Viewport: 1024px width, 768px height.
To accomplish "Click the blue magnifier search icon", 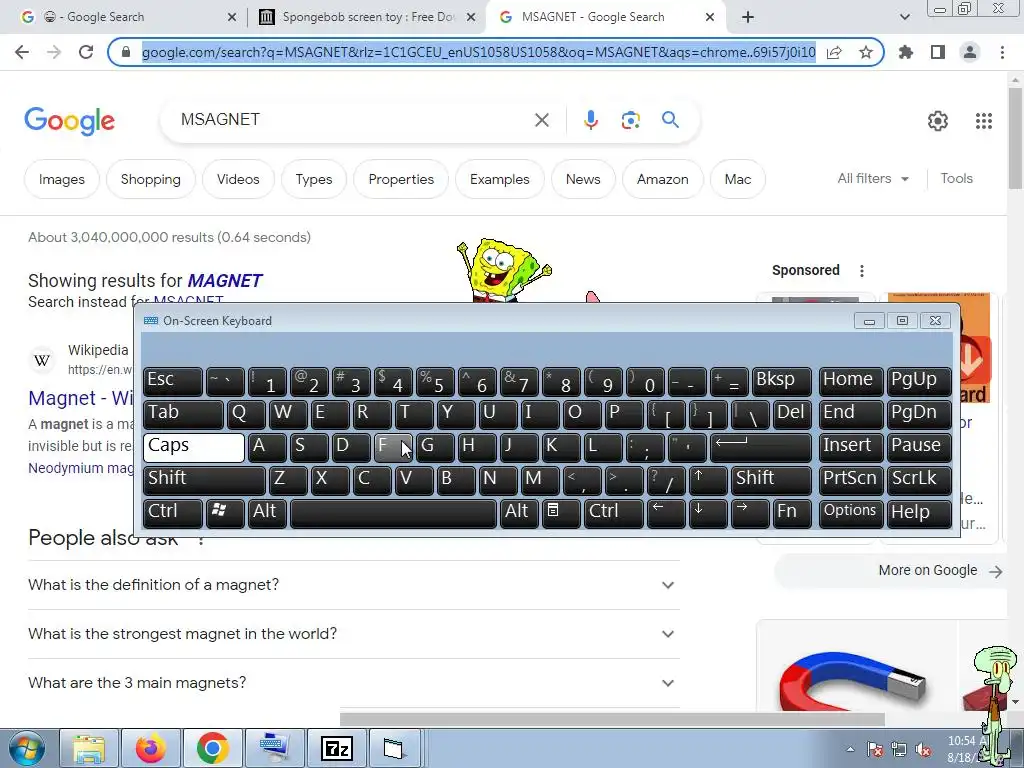I will 670,120.
